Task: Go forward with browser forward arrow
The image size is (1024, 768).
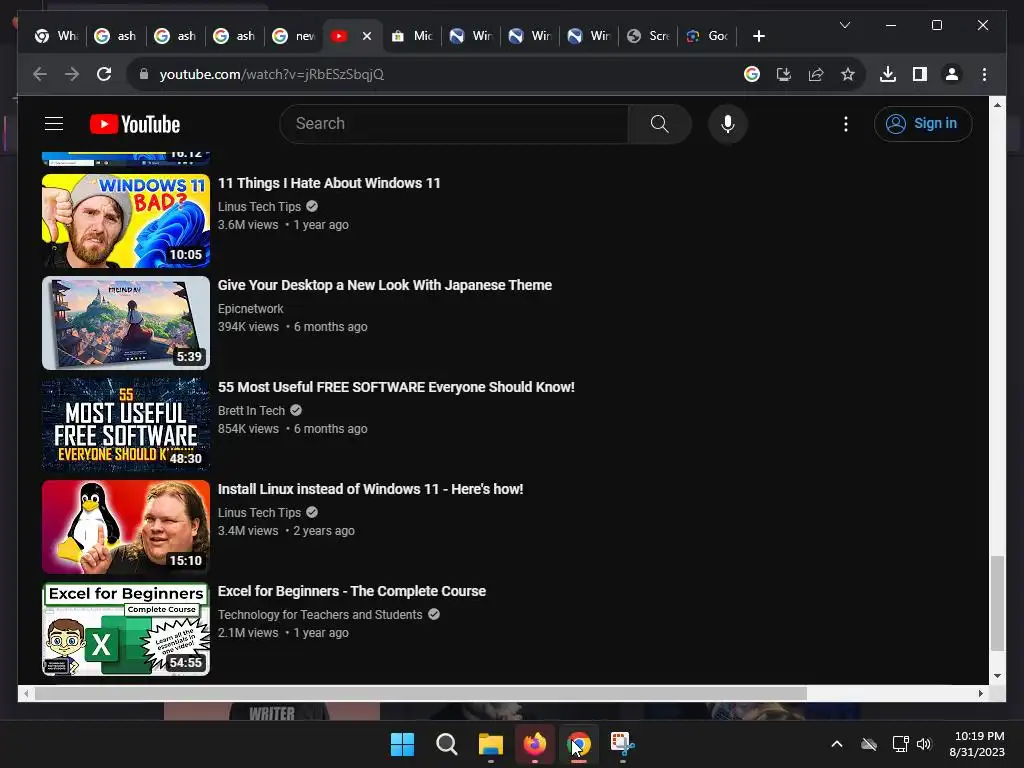Action: (72, 74)
